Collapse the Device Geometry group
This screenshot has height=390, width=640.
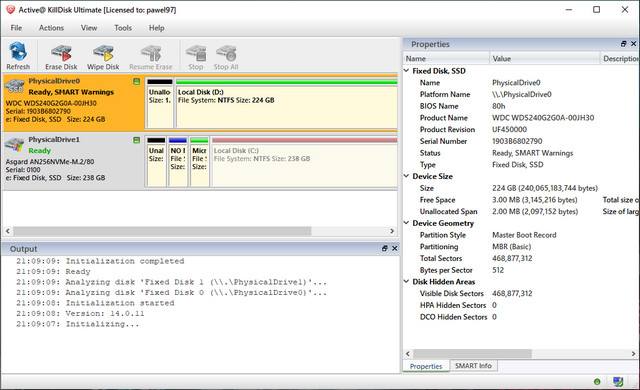[x=407, y=223]
